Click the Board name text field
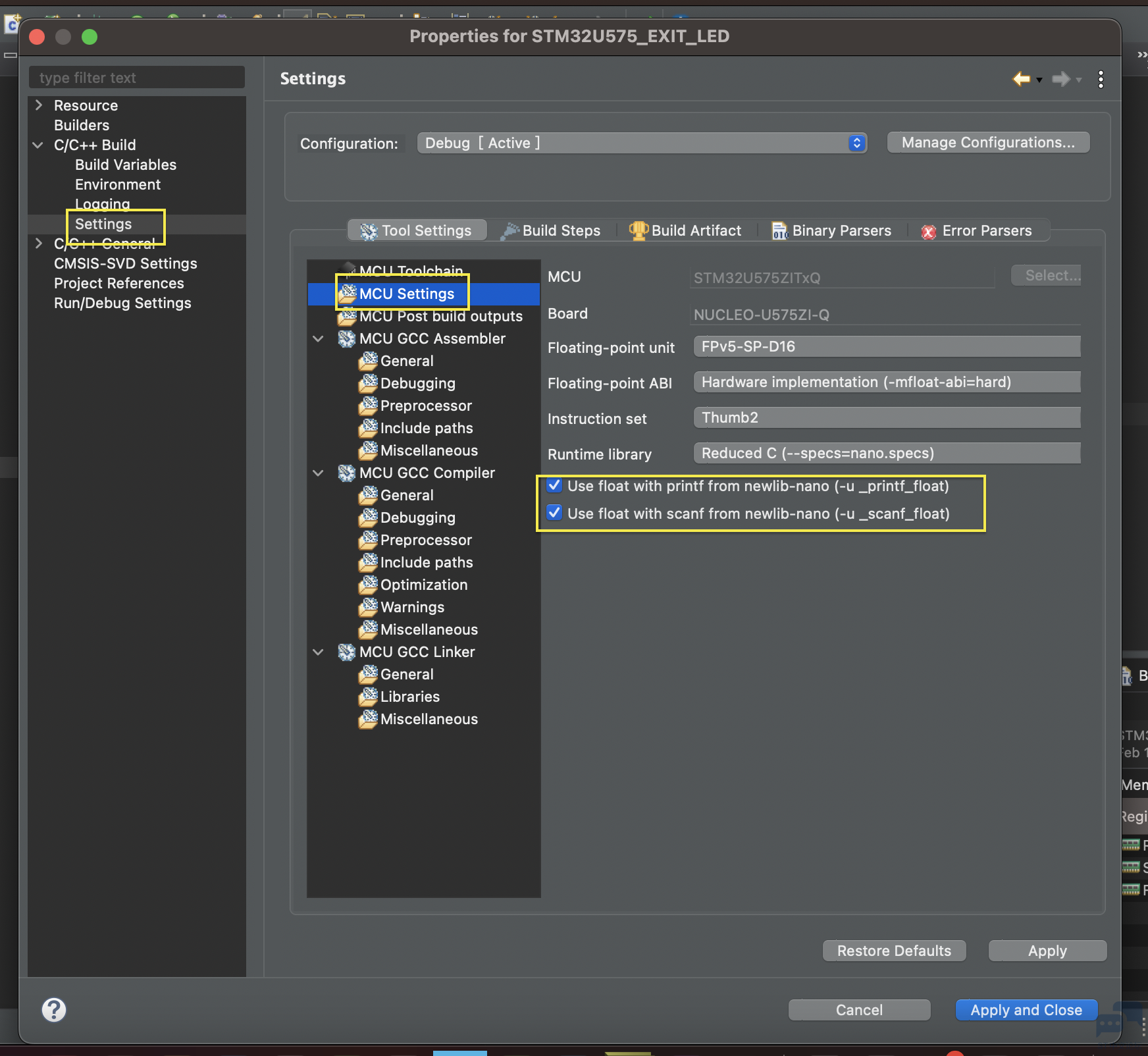This screenshot has height=1056, width=1148. 885,315
